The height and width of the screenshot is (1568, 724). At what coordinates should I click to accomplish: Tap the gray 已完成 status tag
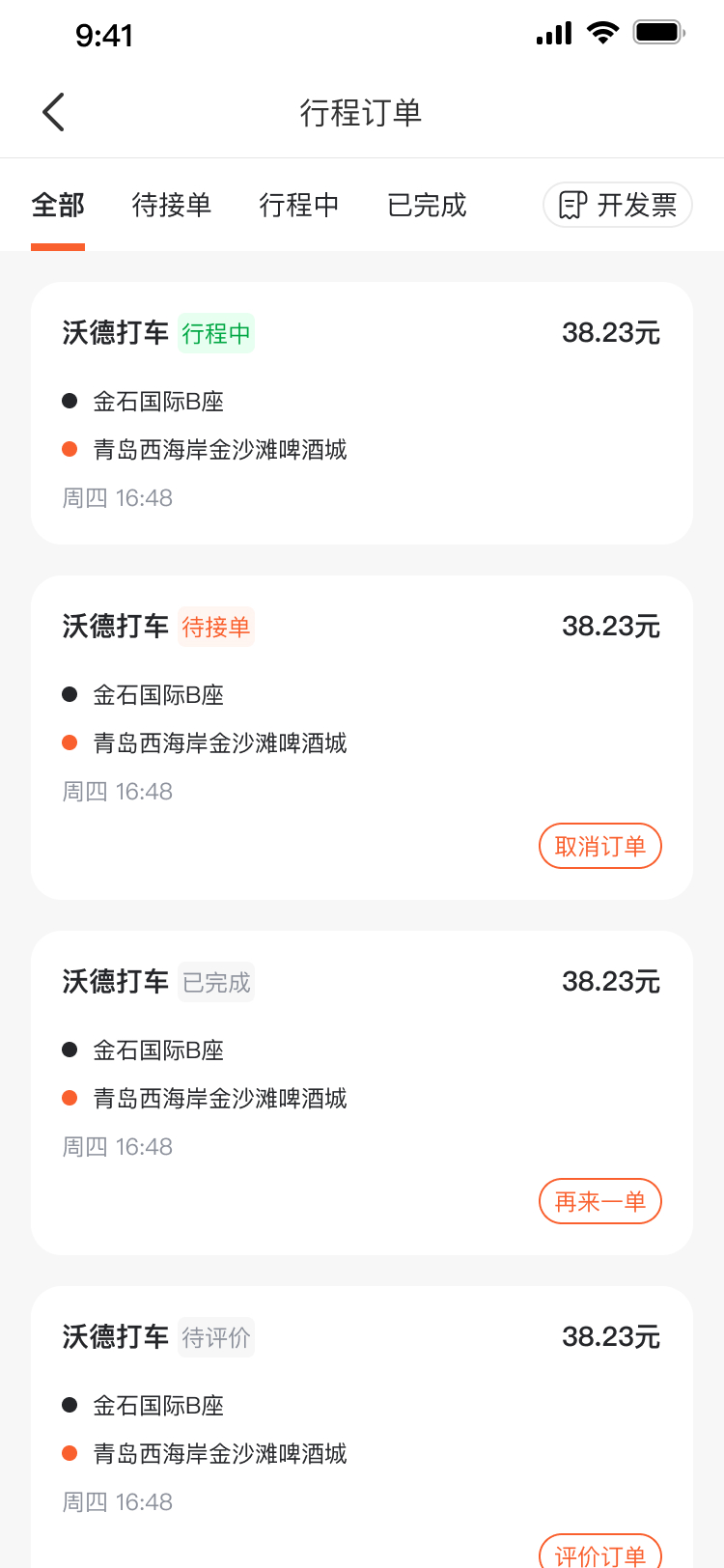pos(216,982)
